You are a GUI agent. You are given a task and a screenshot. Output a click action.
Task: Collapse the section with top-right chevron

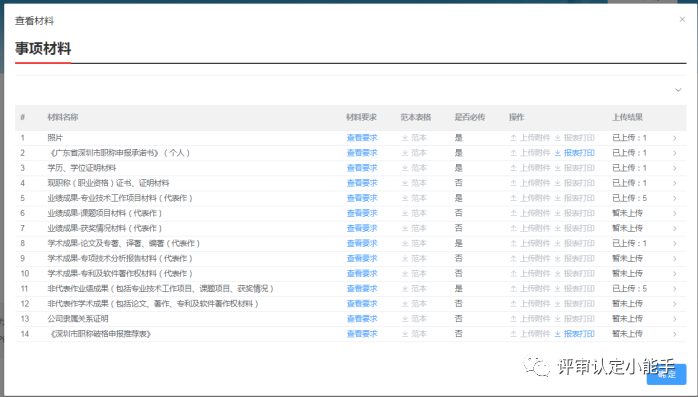[x=678, y=90]
